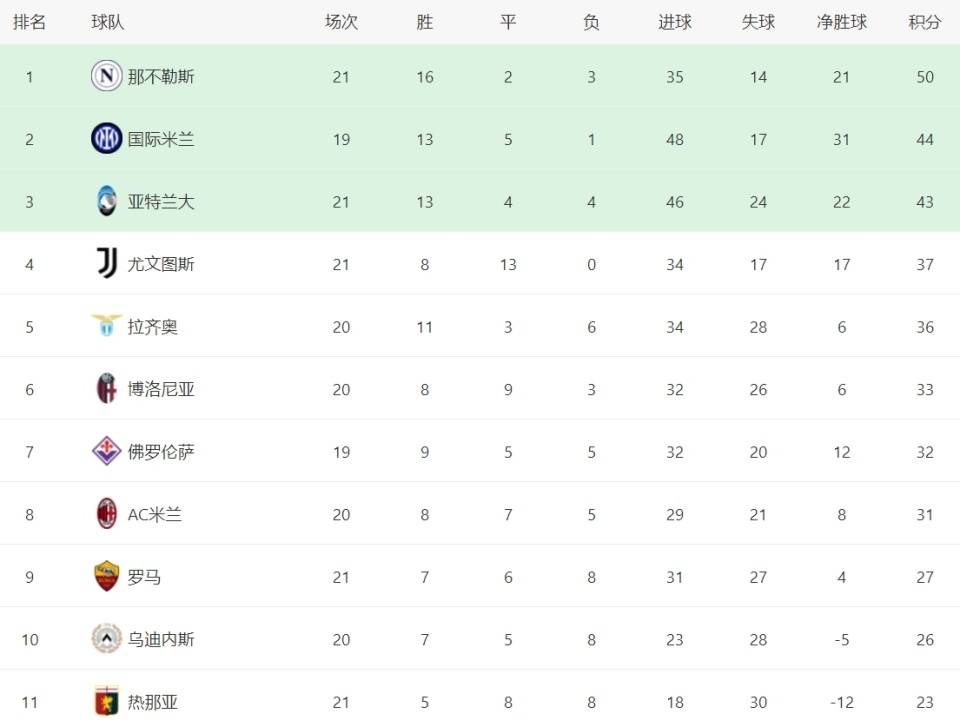
Task: Click the Genoa club crest
Action: click(x=106, y=701)
